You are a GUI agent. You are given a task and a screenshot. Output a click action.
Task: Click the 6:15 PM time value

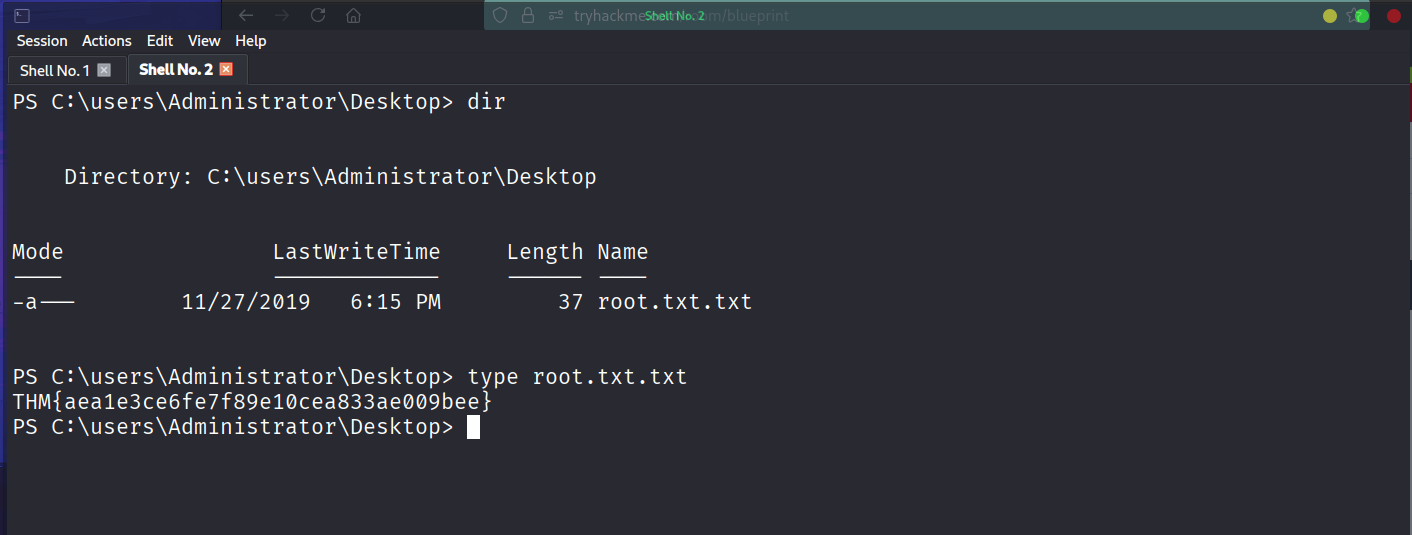click(396, 302)
